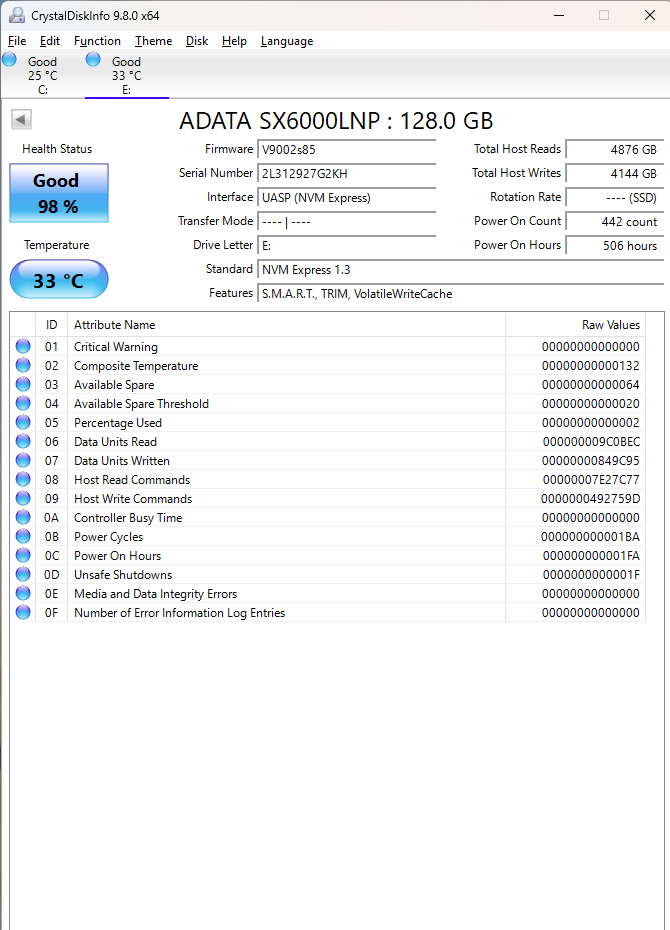
Task: Click the Attribute Name column header
Action: click(286, 324)
